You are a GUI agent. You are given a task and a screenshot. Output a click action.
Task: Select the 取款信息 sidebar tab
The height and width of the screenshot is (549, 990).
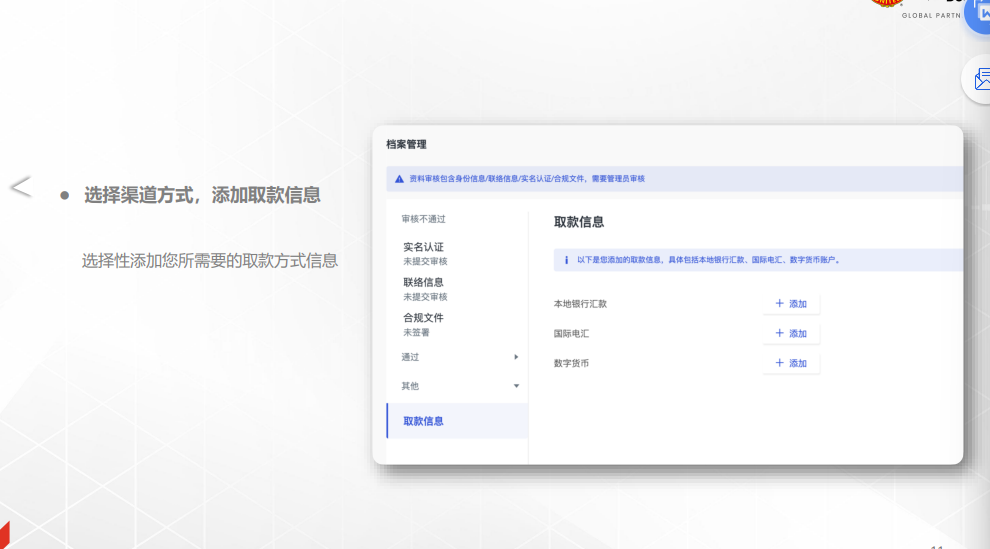click(x=424, y=421)
